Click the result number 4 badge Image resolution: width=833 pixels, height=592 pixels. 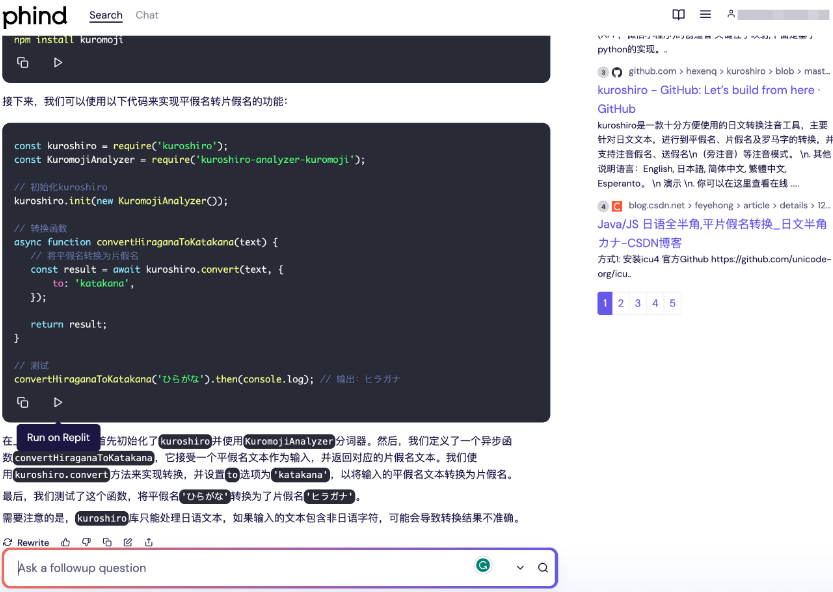tap(603, 206)
